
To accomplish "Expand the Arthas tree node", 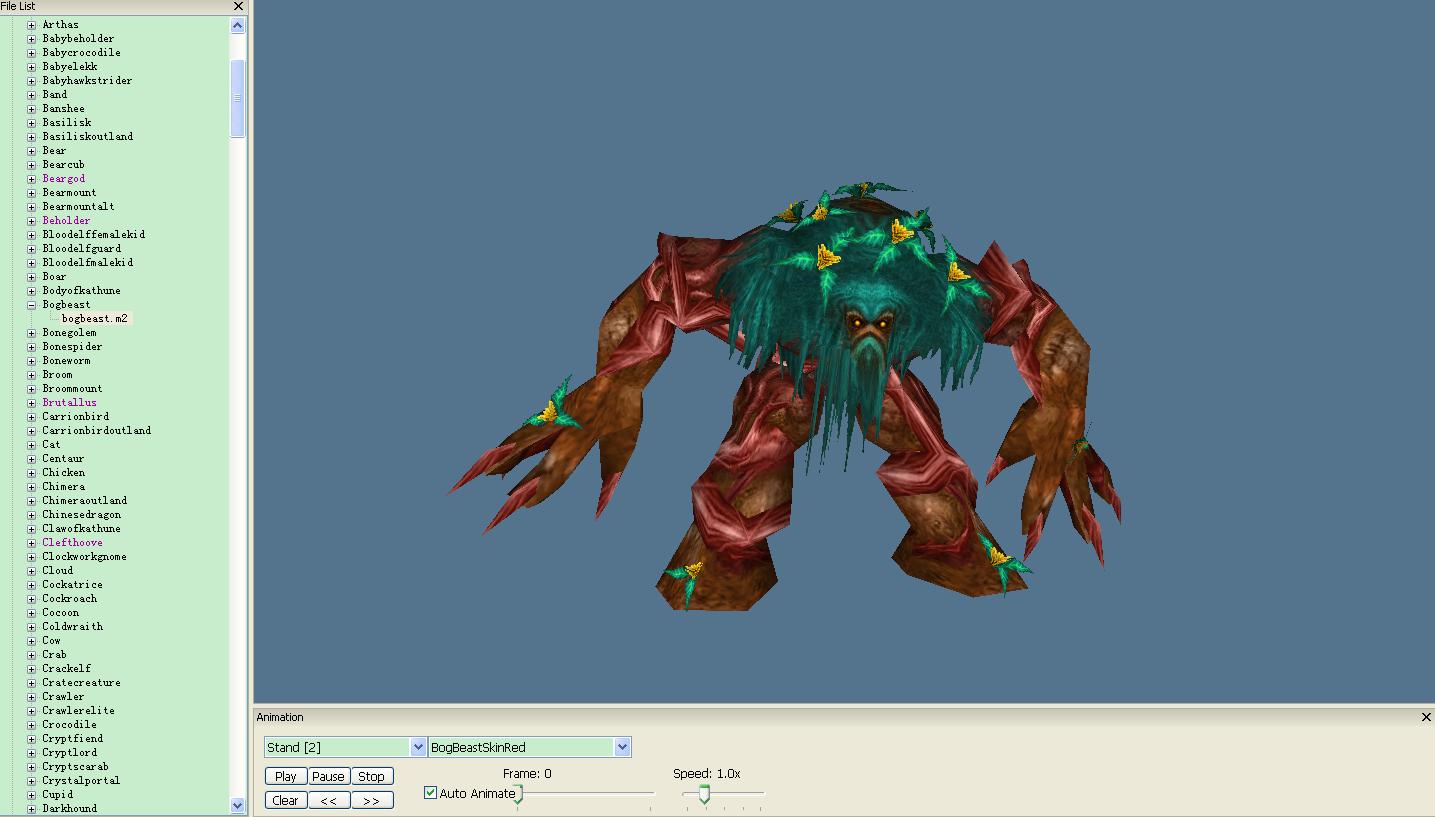I will coord(31,25).
